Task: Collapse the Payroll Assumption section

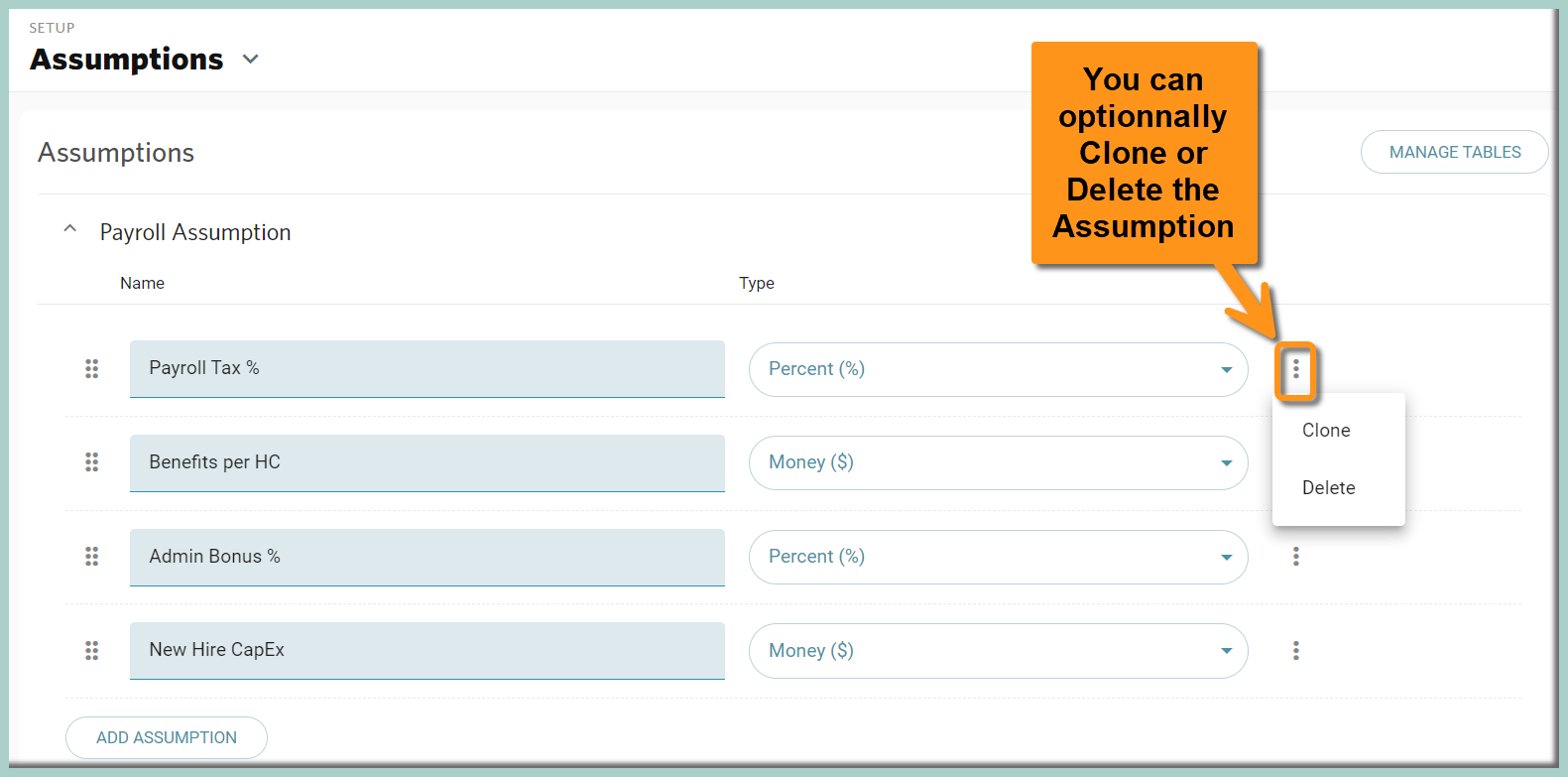Action: [69, 230]
